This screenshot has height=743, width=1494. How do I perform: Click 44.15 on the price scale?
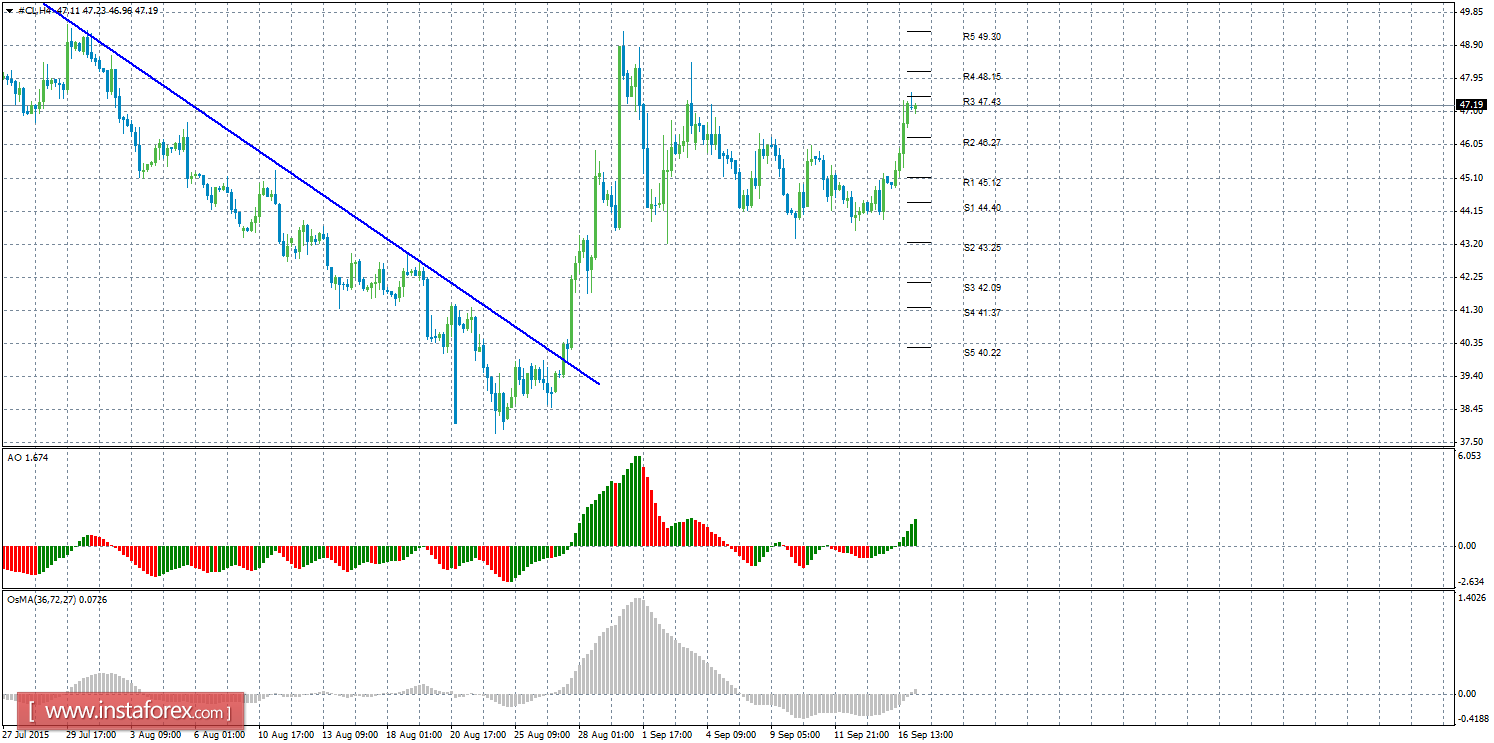tap(1471, 210)
